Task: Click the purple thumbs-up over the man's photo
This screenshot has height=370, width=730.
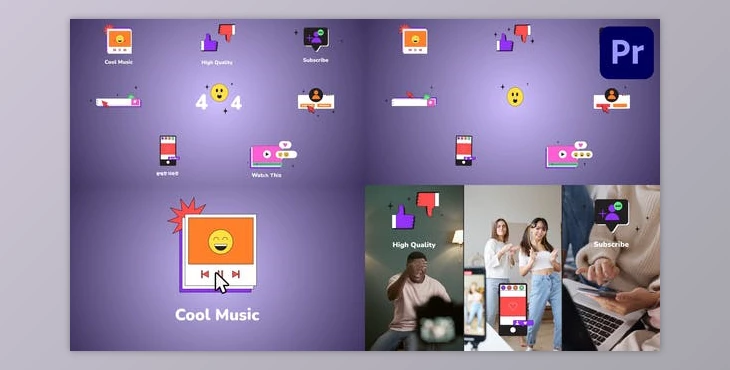Action: pyautogui.click(x=403, y=217)
